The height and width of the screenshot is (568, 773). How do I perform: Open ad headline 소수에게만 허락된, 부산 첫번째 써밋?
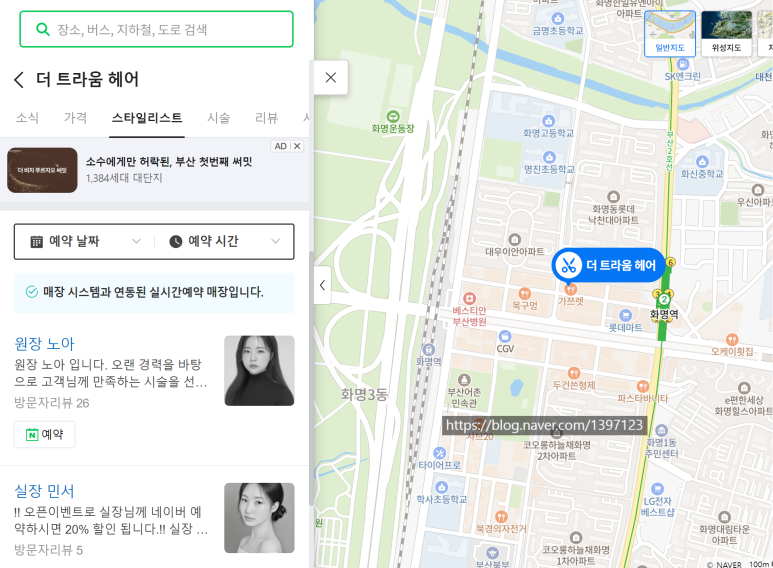point(169,162)
